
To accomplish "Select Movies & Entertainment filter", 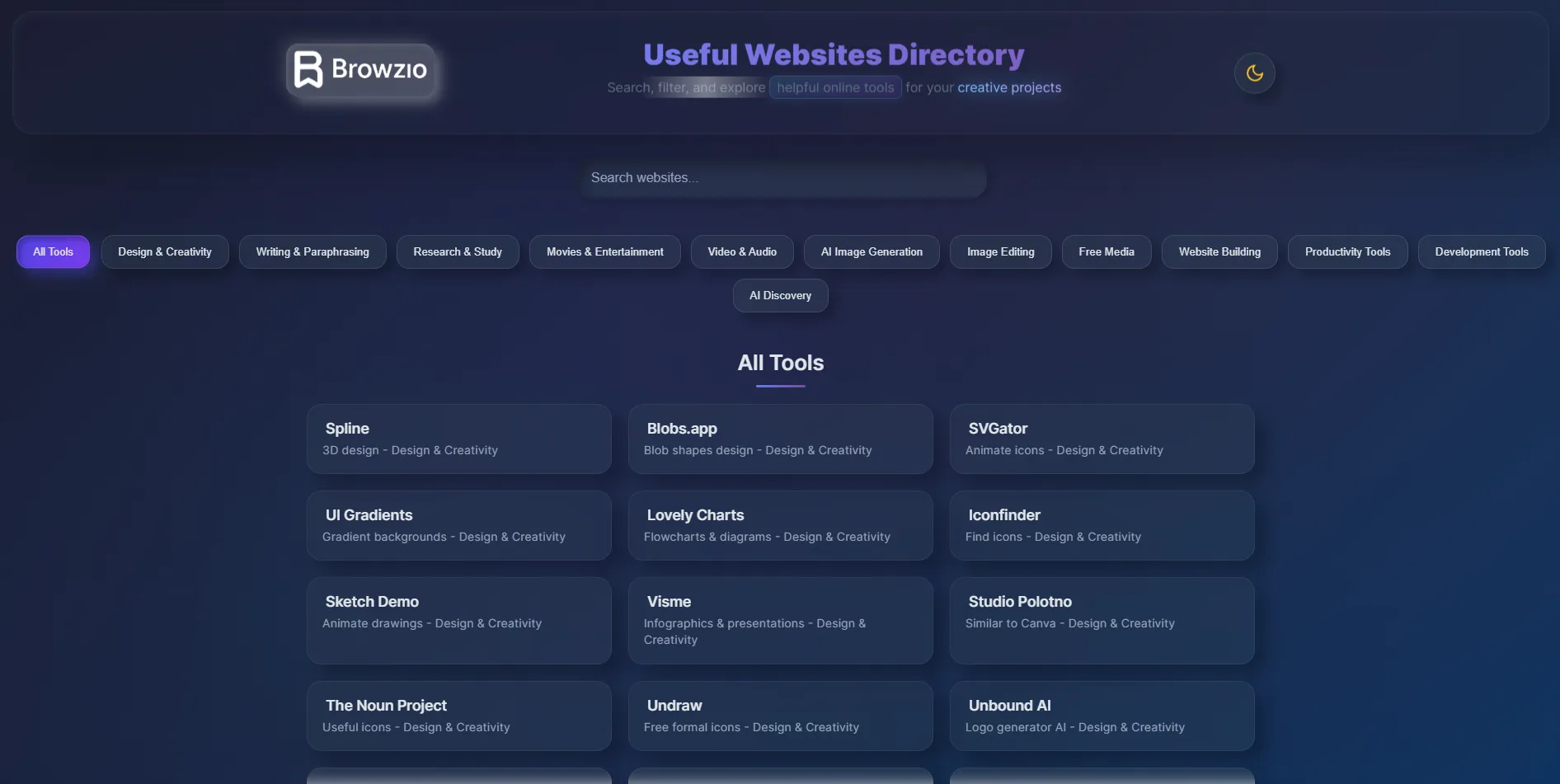I will pos(604,252).
